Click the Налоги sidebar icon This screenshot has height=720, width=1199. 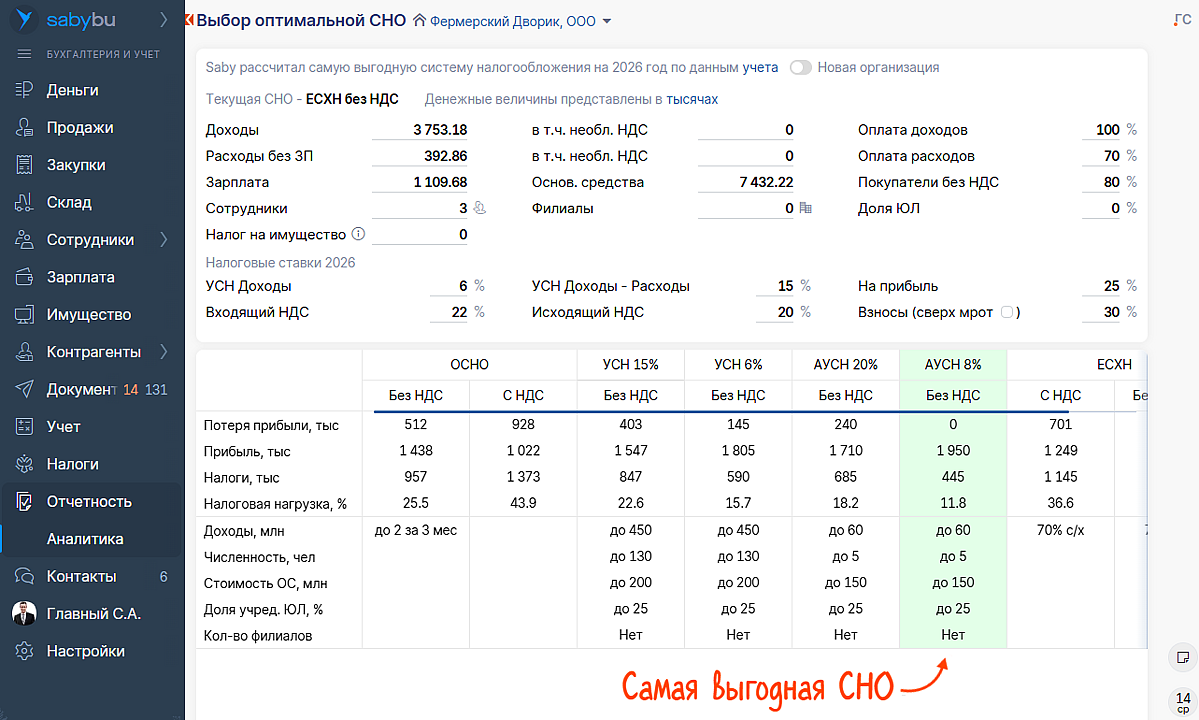tap(25, 464)
